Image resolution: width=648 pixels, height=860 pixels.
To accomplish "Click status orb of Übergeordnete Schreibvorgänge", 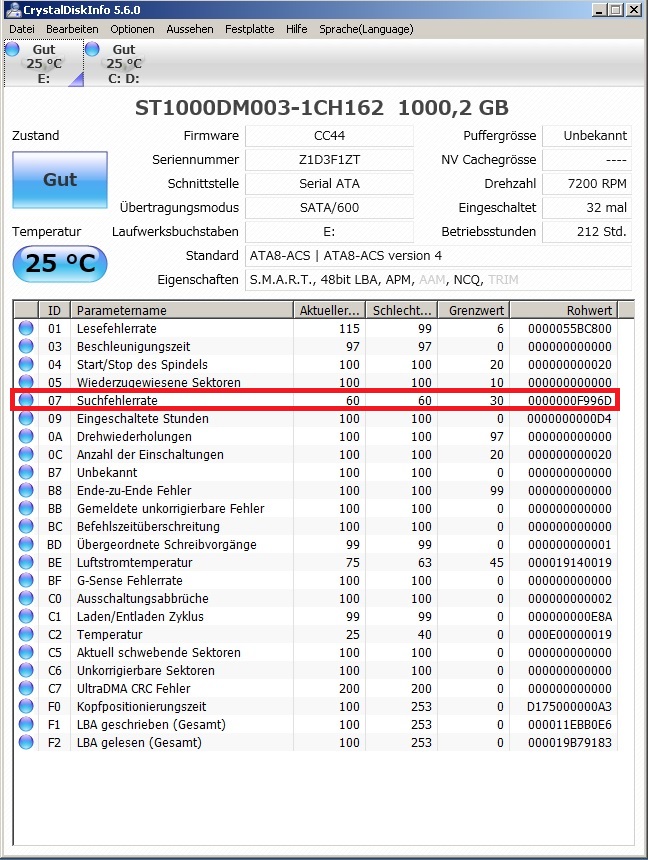I will 26,545.
